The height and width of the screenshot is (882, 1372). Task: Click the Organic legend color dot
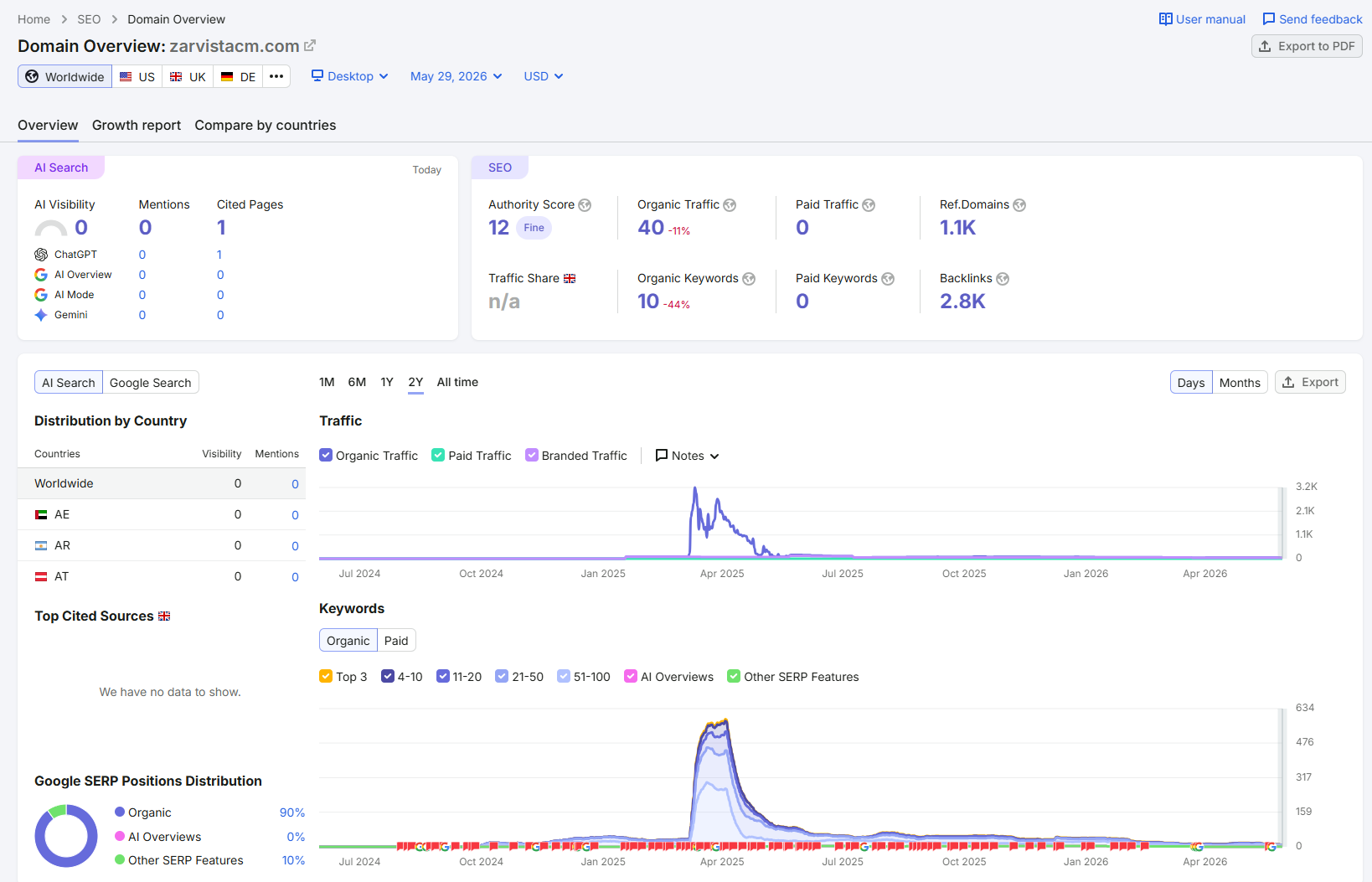pyautogui.click(x=120, y=812)
